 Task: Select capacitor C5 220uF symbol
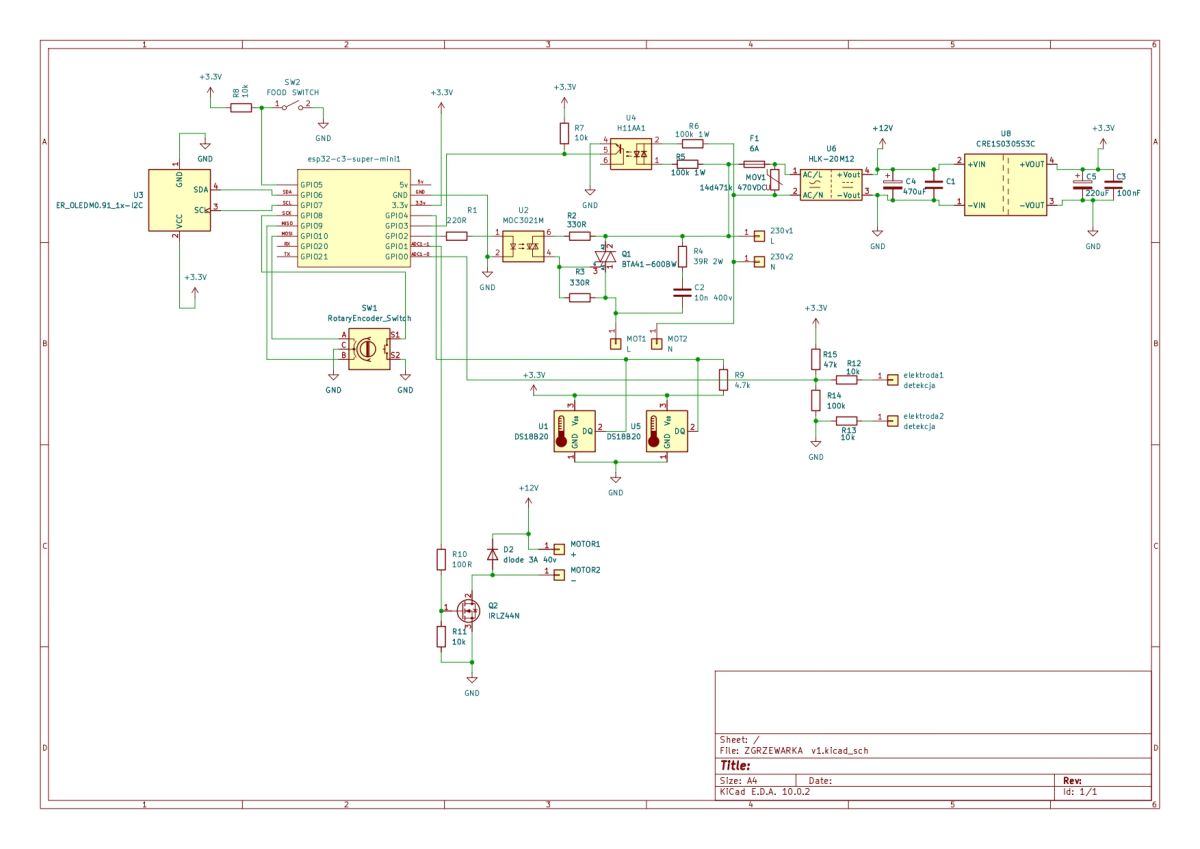point(1081,183)
